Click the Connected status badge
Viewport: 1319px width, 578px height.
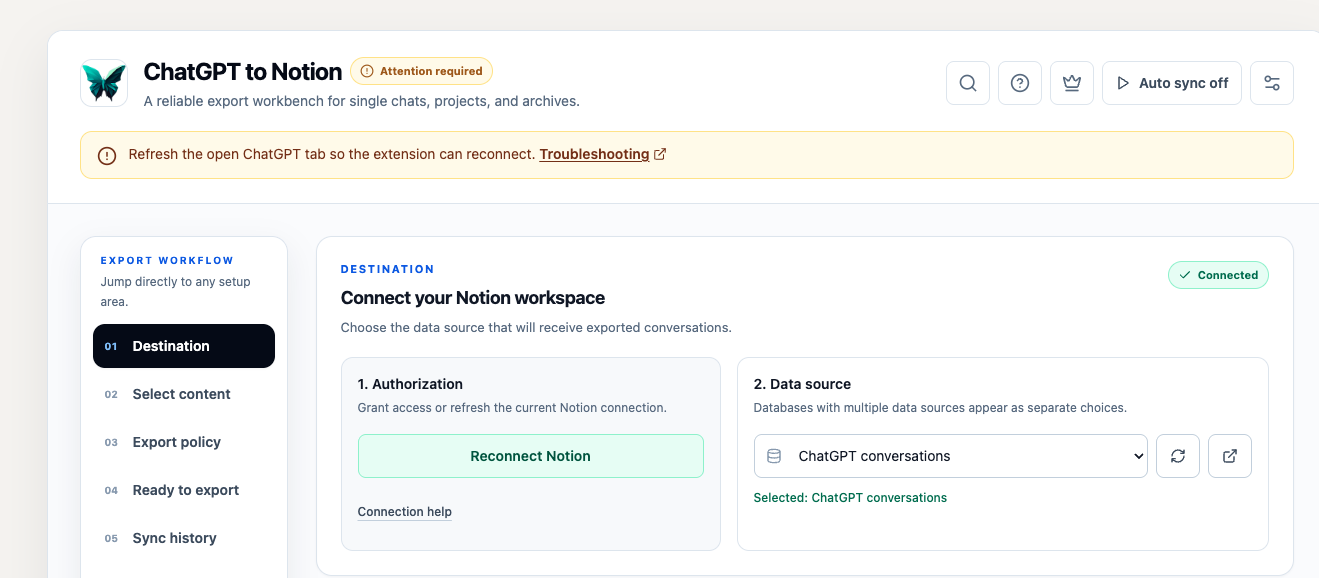(1218, 275)
